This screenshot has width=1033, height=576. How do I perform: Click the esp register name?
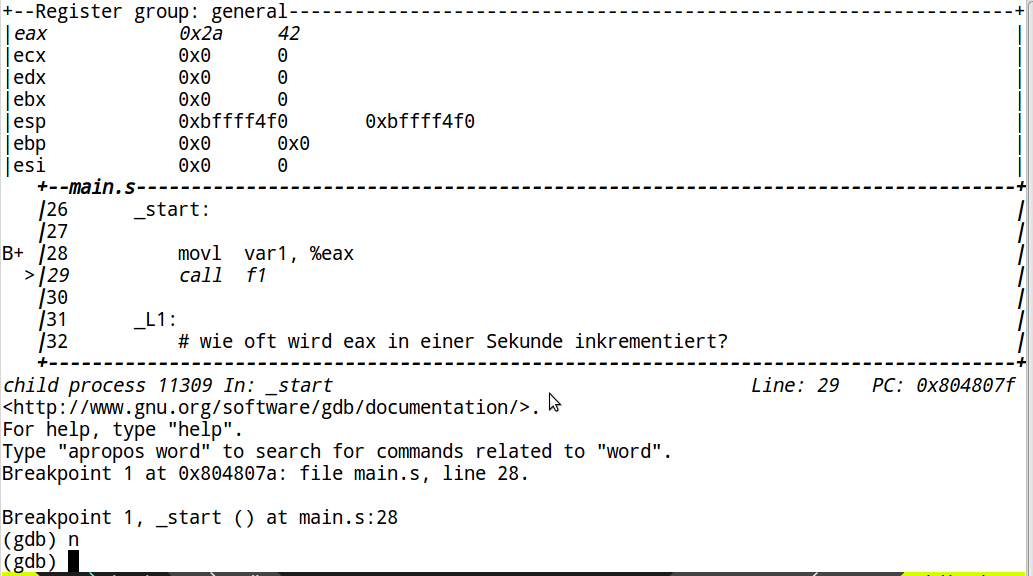[x=30, y=122]
